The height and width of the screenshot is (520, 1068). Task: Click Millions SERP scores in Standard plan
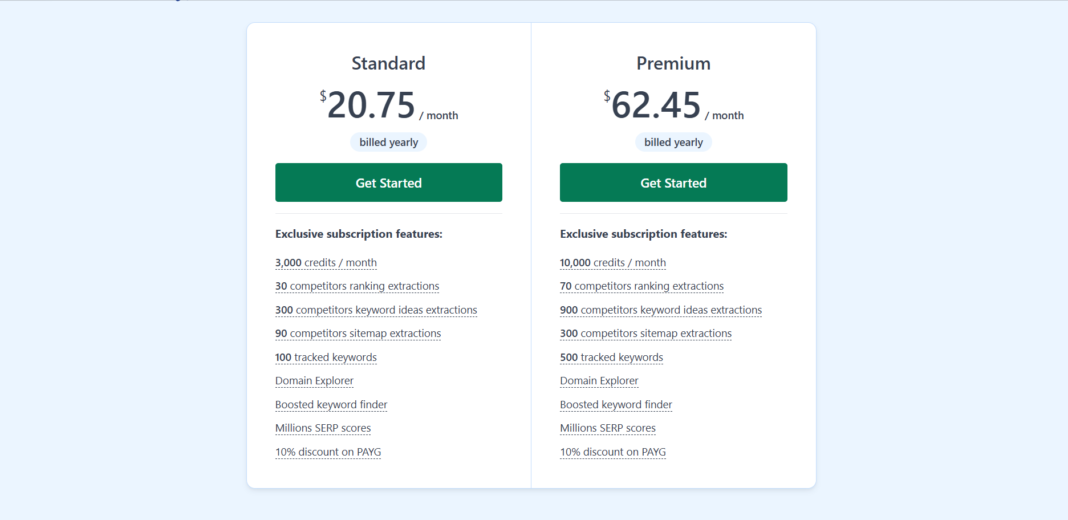tap(323, 428)
